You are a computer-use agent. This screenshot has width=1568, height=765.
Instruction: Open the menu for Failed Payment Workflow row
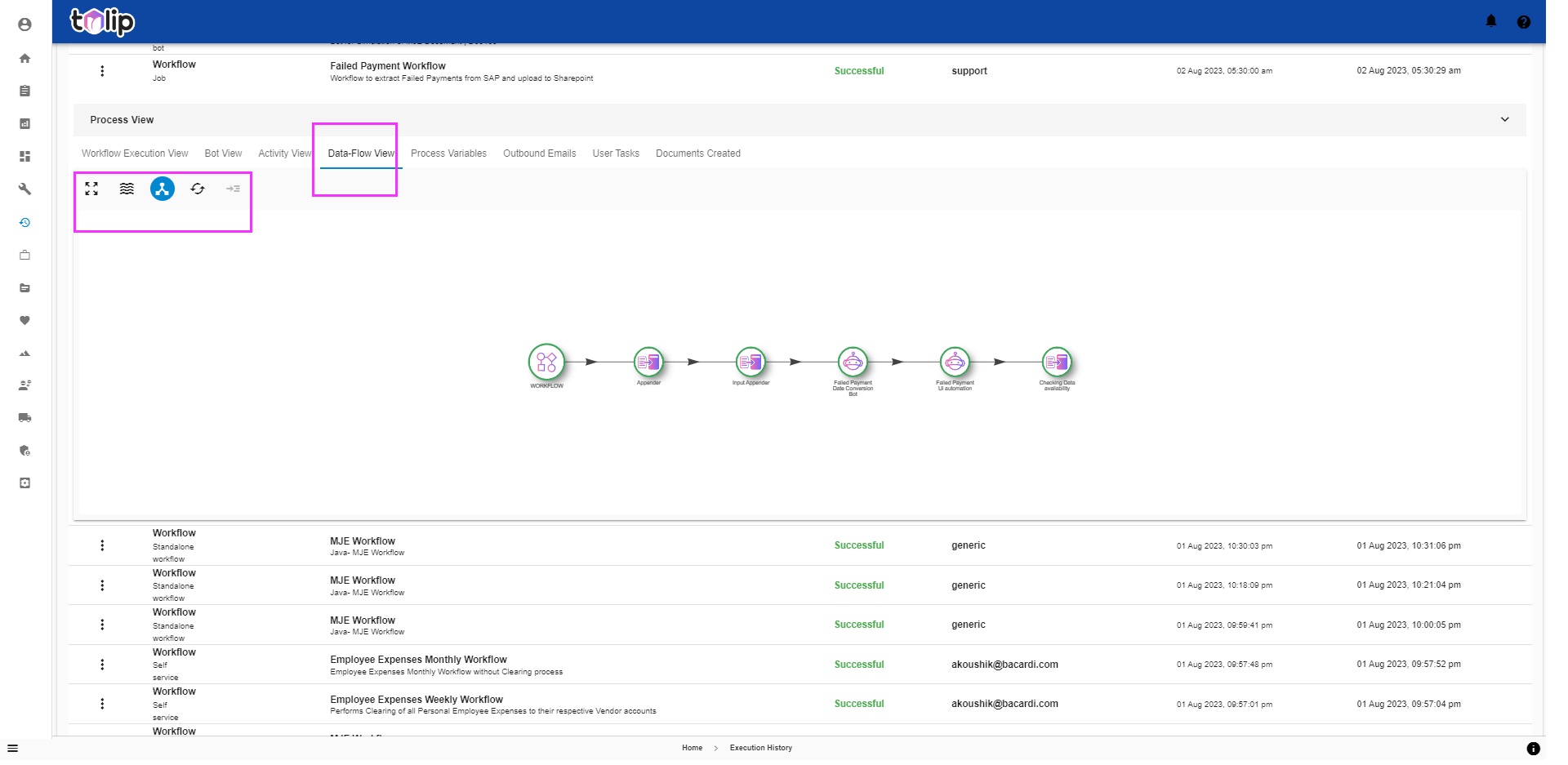[102, 71]
